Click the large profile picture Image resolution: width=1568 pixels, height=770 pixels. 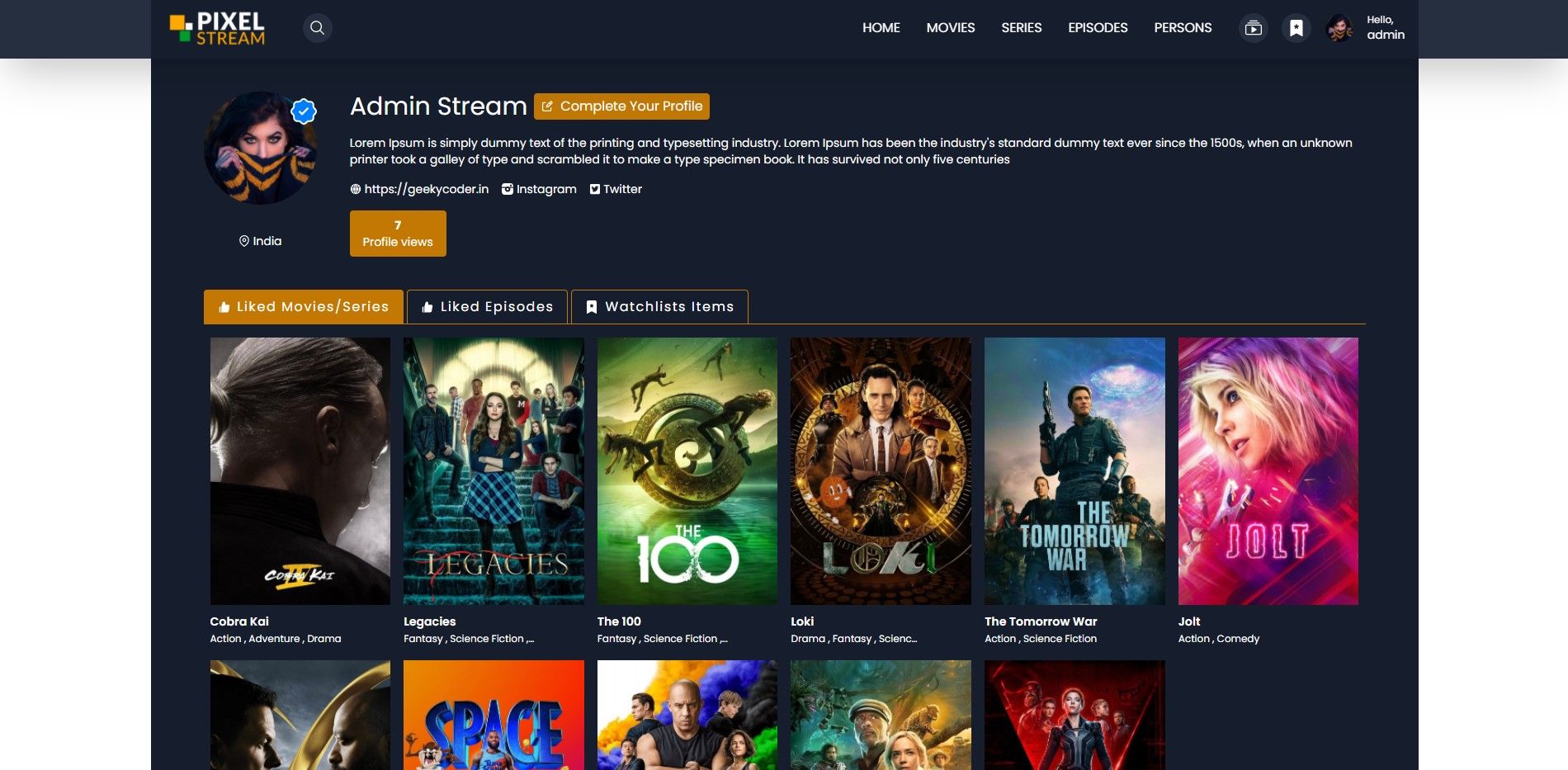click(x=261, y=148)
